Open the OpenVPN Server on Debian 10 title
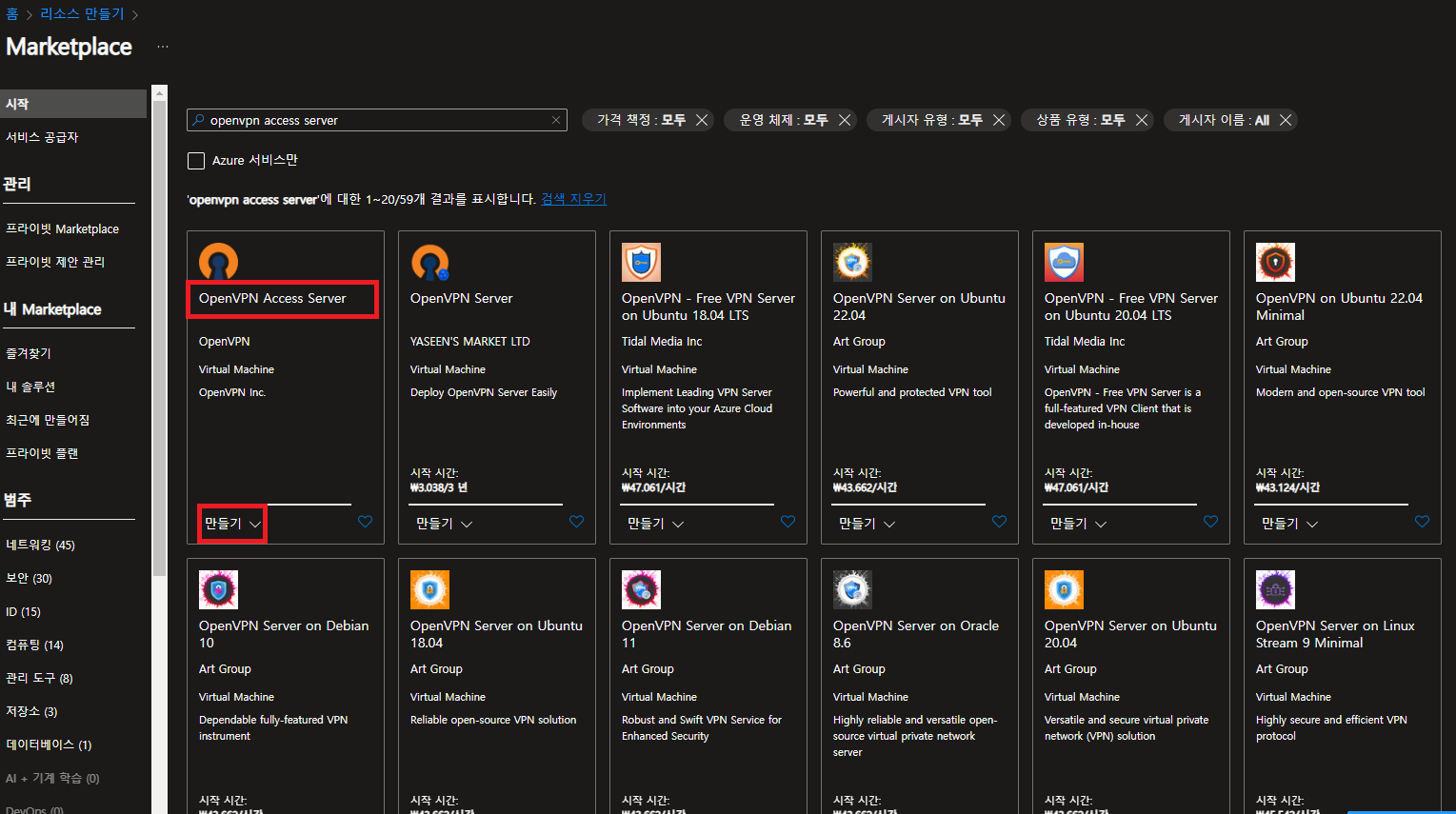This screenshot has height=814, width=1456. click(284, 634)
